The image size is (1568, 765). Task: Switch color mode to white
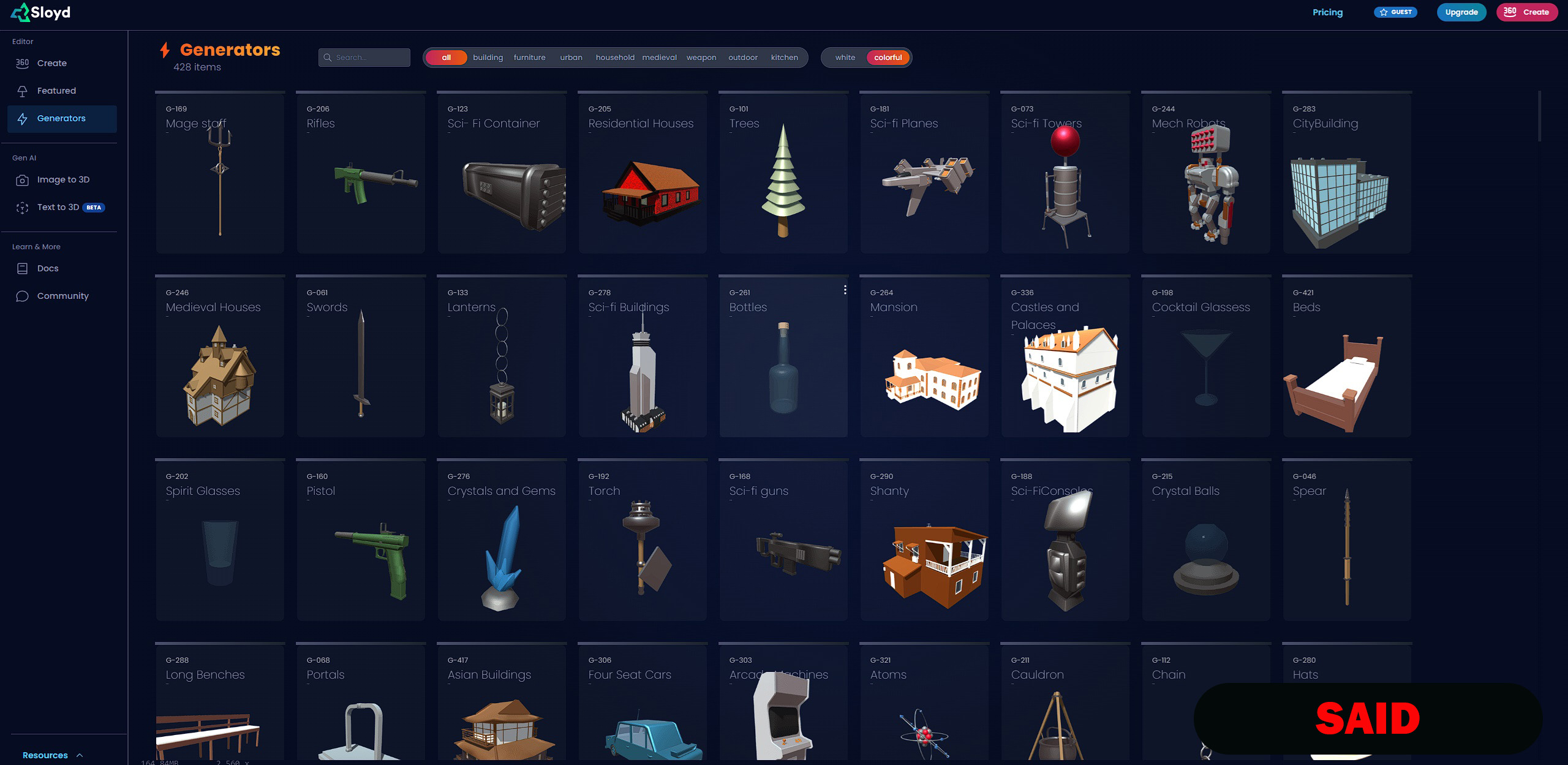pos(845,58)
